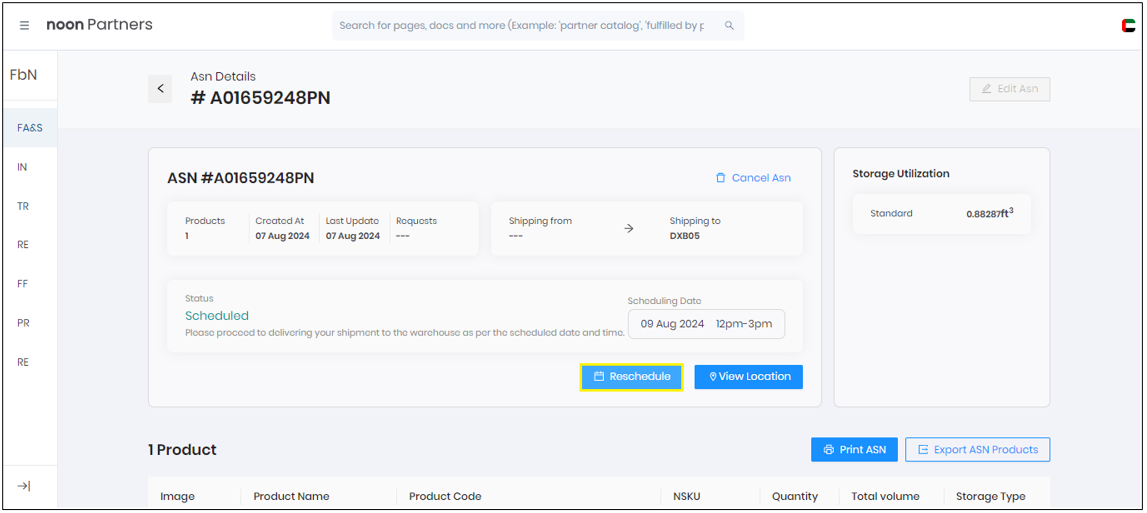
Task: Open the UAE flag country selector
Action: coord(1128,26)
